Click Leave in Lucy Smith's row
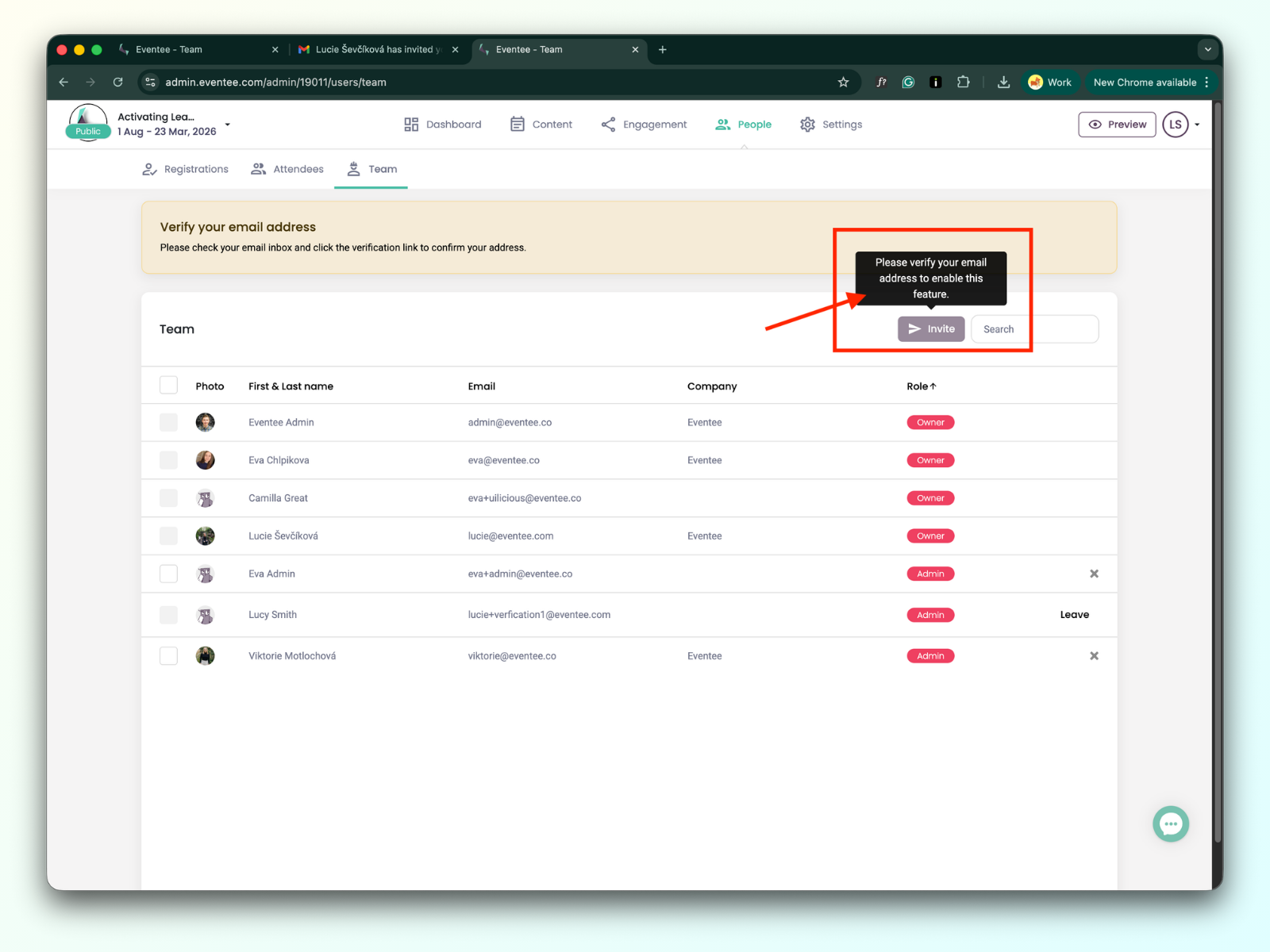Image resolution: width=1270 pixels, height=952 pixels. (x=1075, y=615)
